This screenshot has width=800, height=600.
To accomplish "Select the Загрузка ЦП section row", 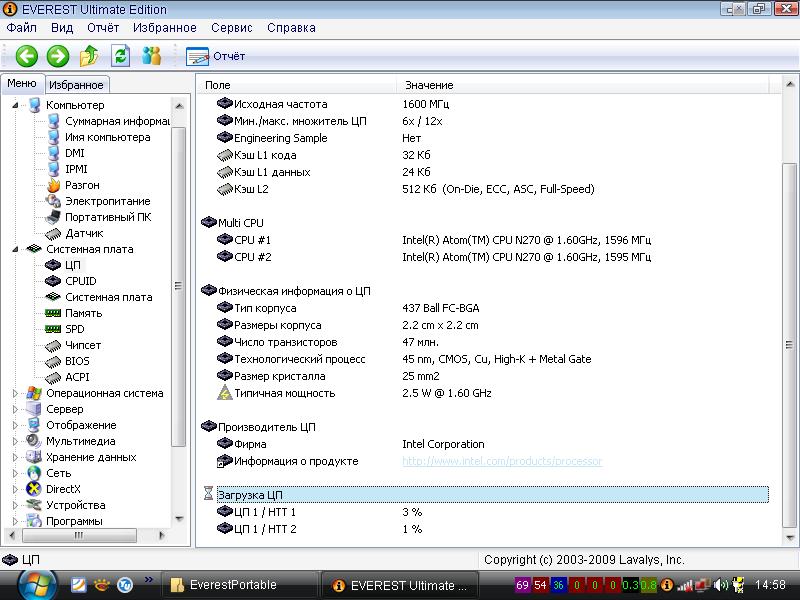I will 492,495.
